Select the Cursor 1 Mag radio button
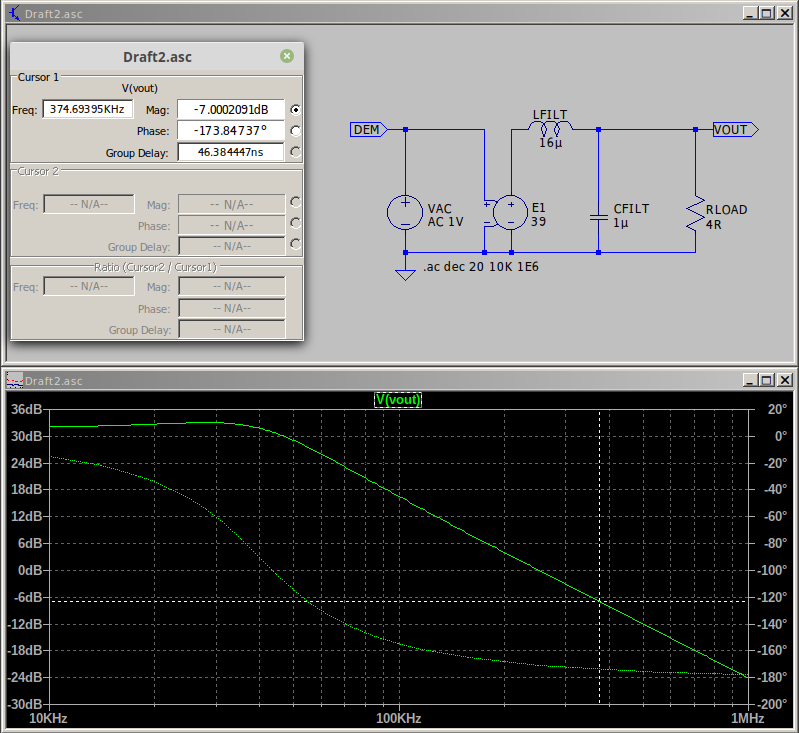The height and width of the screenshot is (733, 799). pyautogui.click(x=296, y=110)
